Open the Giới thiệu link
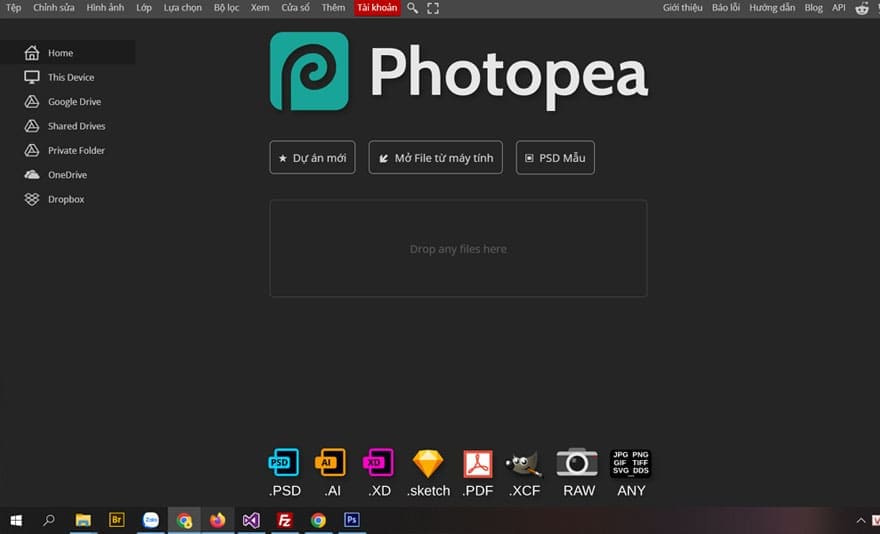Image resolution: width=880 pixels, height=534 pixels. point(682,8)
